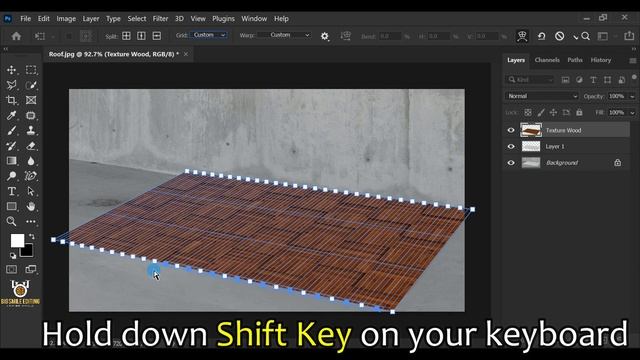Select the Rectangle shape tool
This screenshot has height=360, width=640.
(11, 206)
